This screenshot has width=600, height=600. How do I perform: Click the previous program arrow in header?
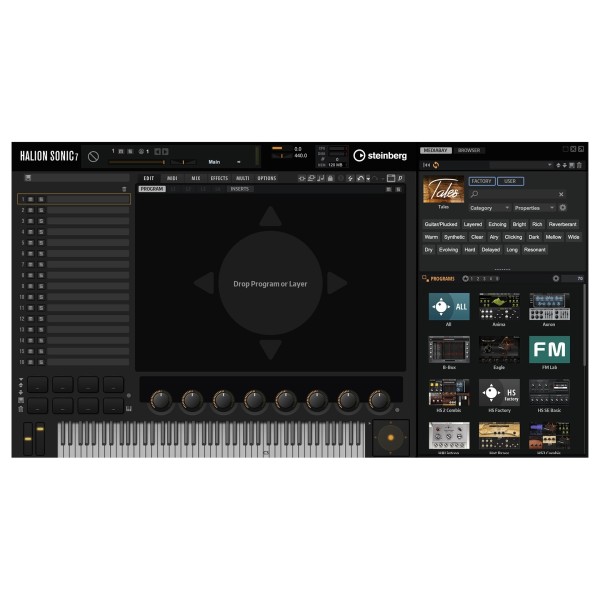157,152
